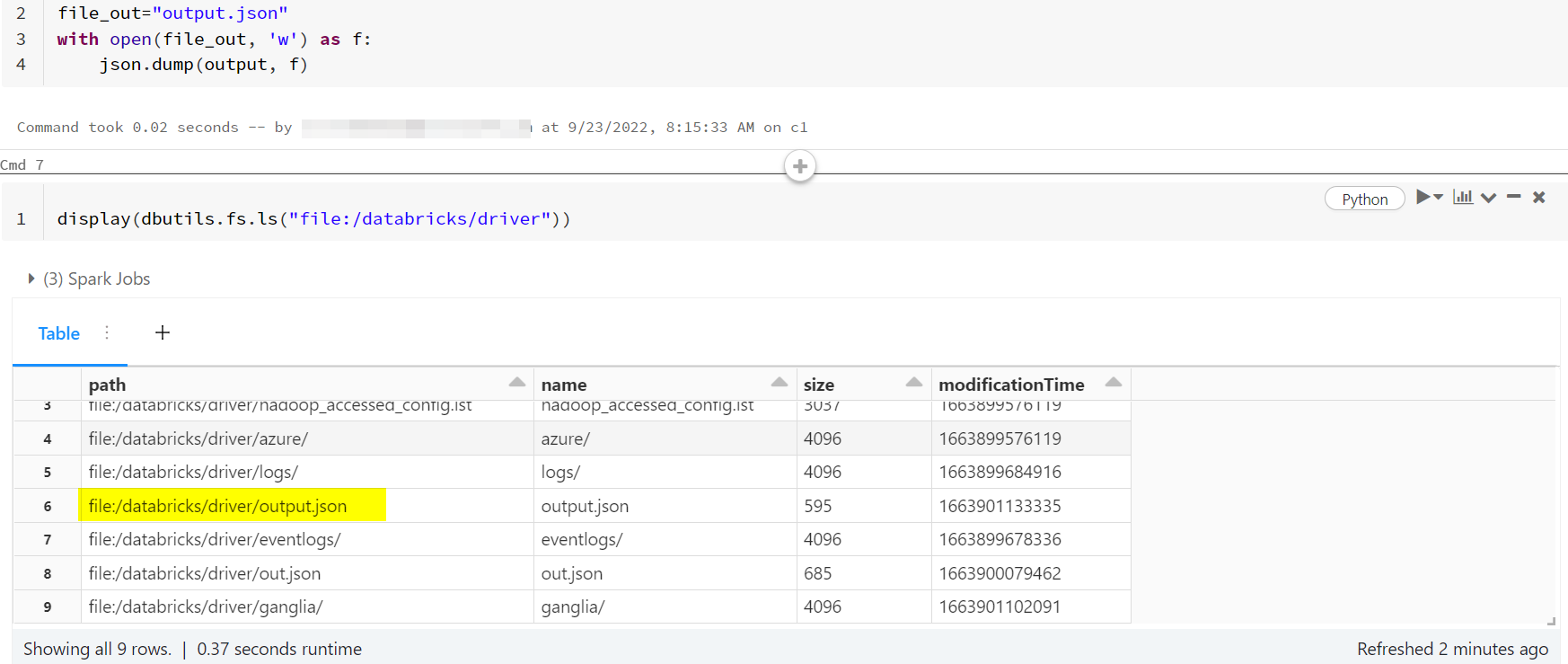Grab the table resize corner handle
Screen dimensions: 1568x664
tap(1551, 621)
